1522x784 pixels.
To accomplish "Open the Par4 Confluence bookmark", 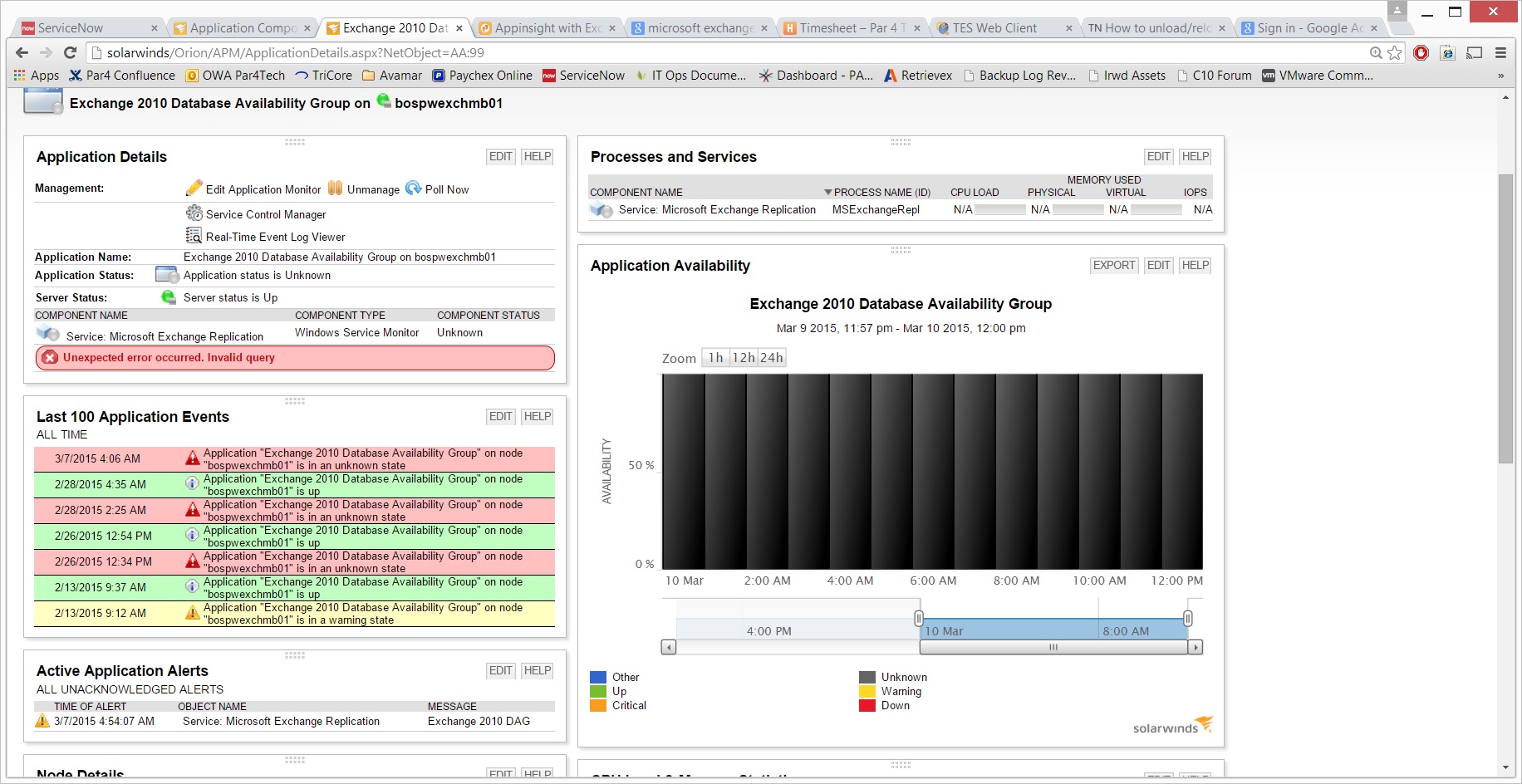I will tap(122, 76).
